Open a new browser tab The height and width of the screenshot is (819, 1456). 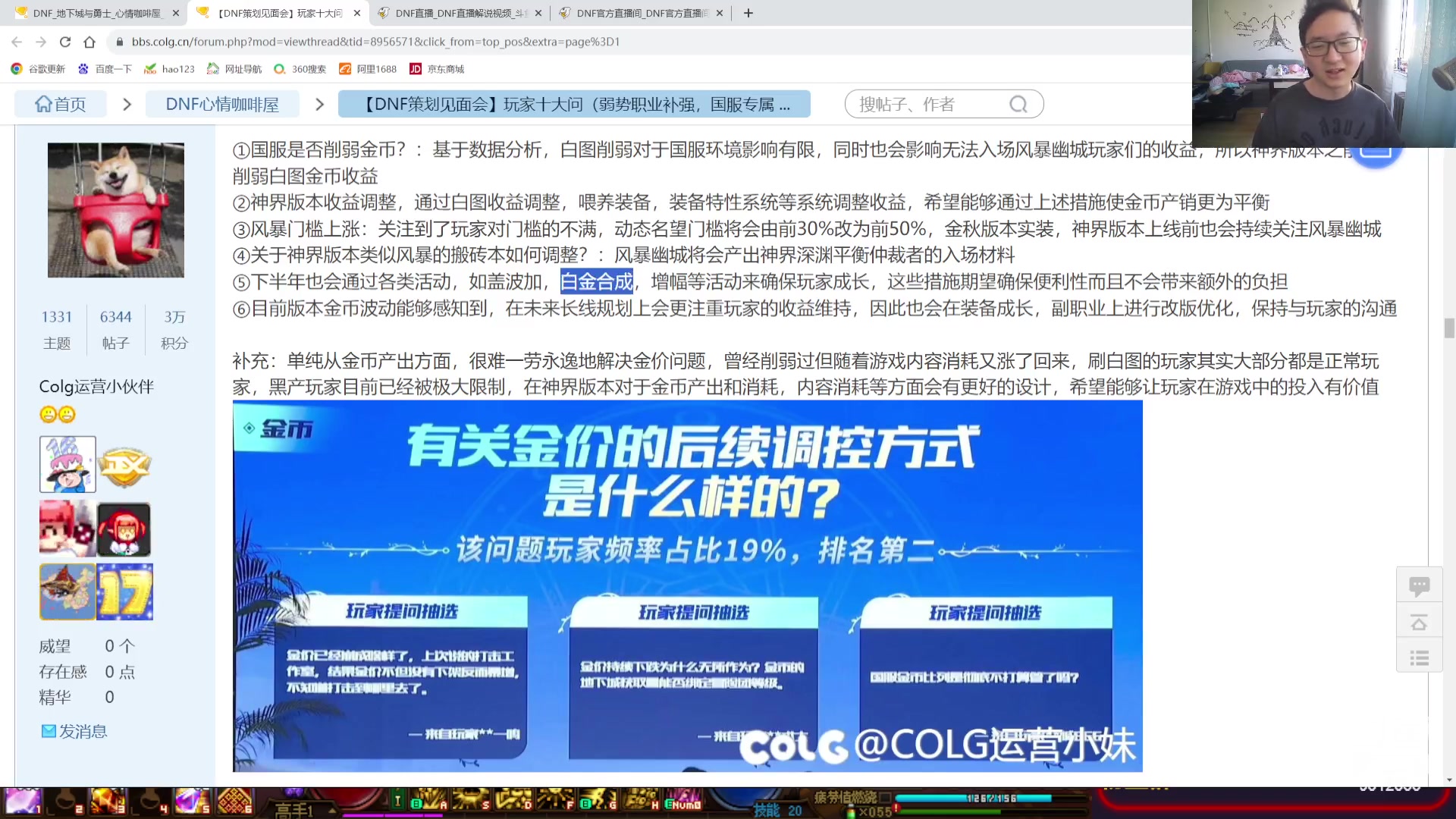point(748,13)
